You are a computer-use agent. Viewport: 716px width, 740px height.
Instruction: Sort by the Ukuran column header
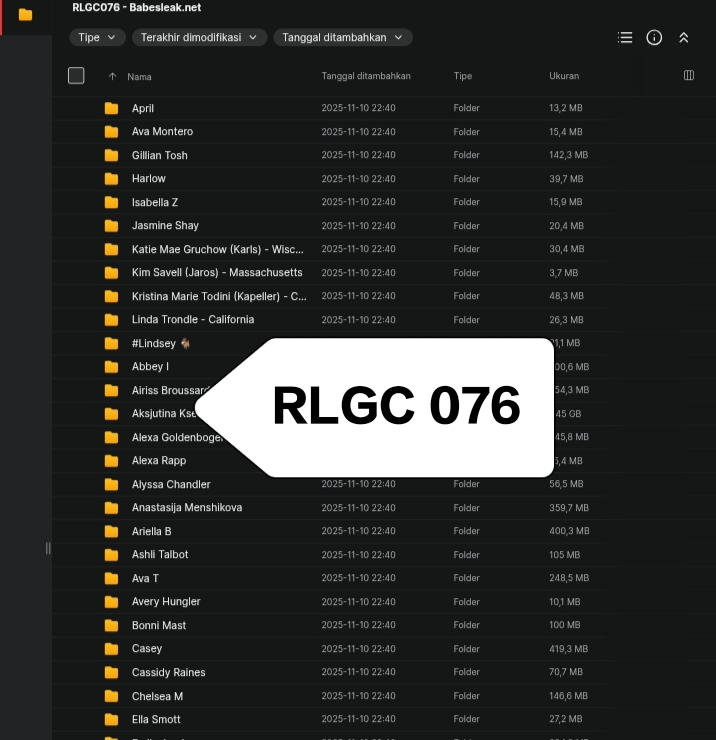(564, 76)
